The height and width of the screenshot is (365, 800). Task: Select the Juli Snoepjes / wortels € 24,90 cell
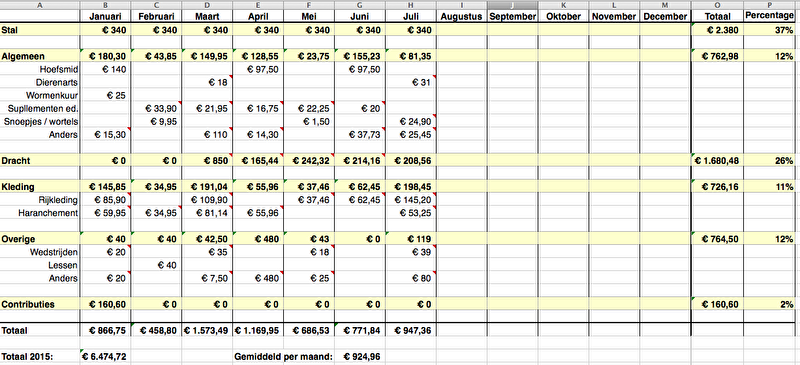pos(411,121)
